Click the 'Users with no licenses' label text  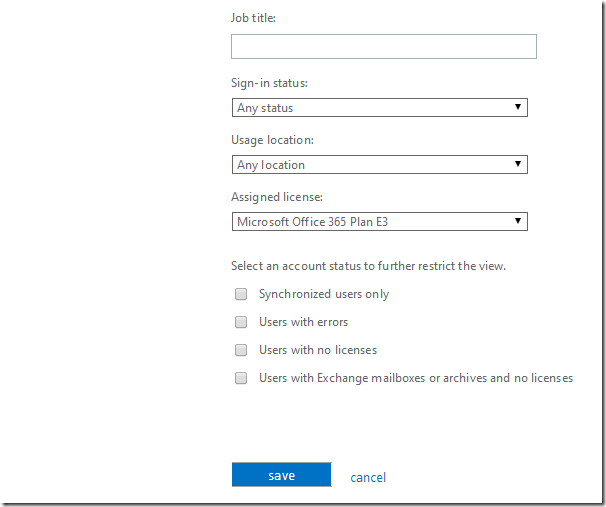pos(318,350)
